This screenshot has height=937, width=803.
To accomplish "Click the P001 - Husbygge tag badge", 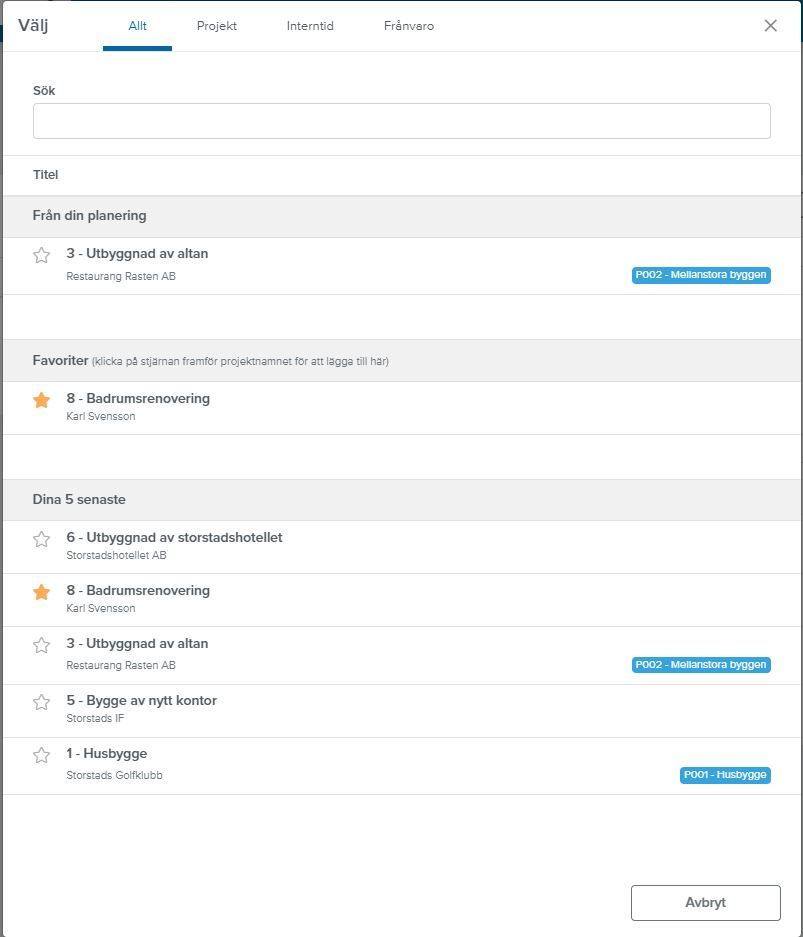I will [725, 775].
